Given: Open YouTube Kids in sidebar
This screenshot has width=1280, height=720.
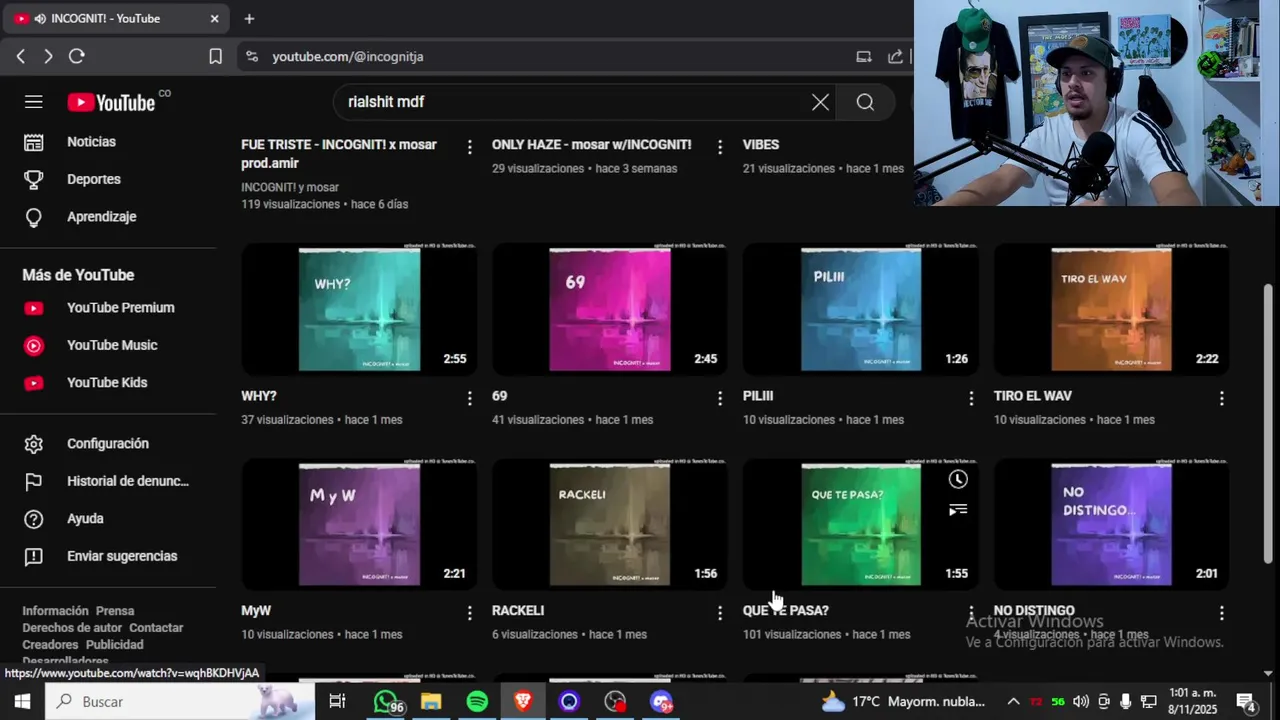Looking at the screenshot, I should pos(108,383).
